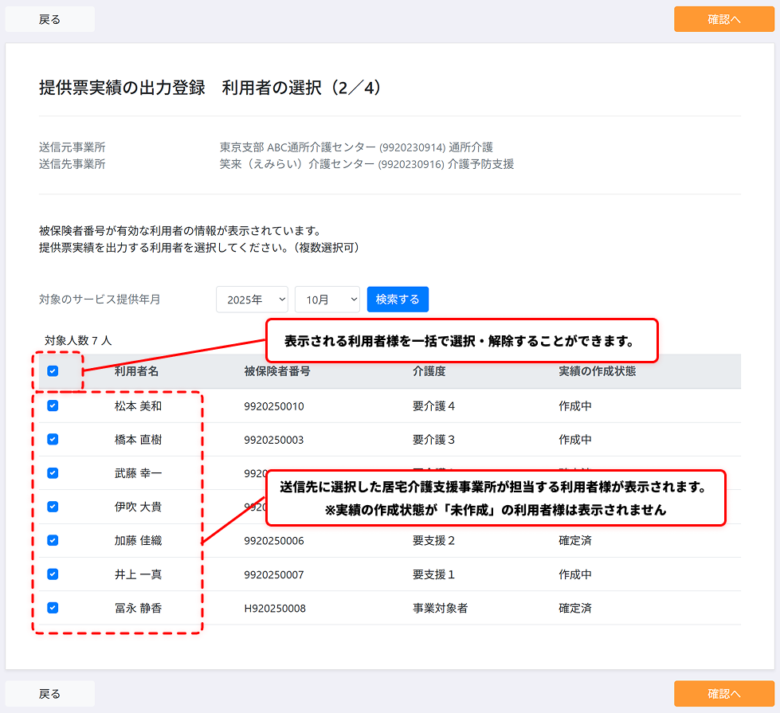This screenshot has width=780, height=713.
Task: Click the 利用者名 column header
Action: click(x=137, y=371)
